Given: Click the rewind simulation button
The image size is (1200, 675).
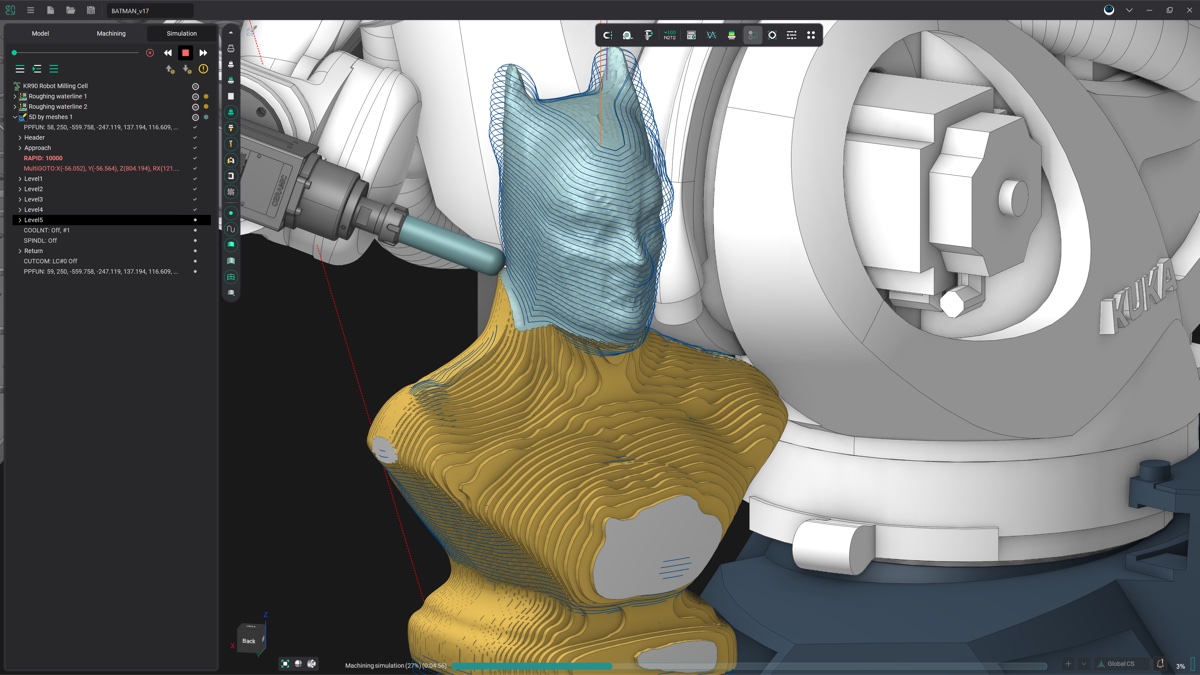Looking at the screenshot, I should coord(168,53).
